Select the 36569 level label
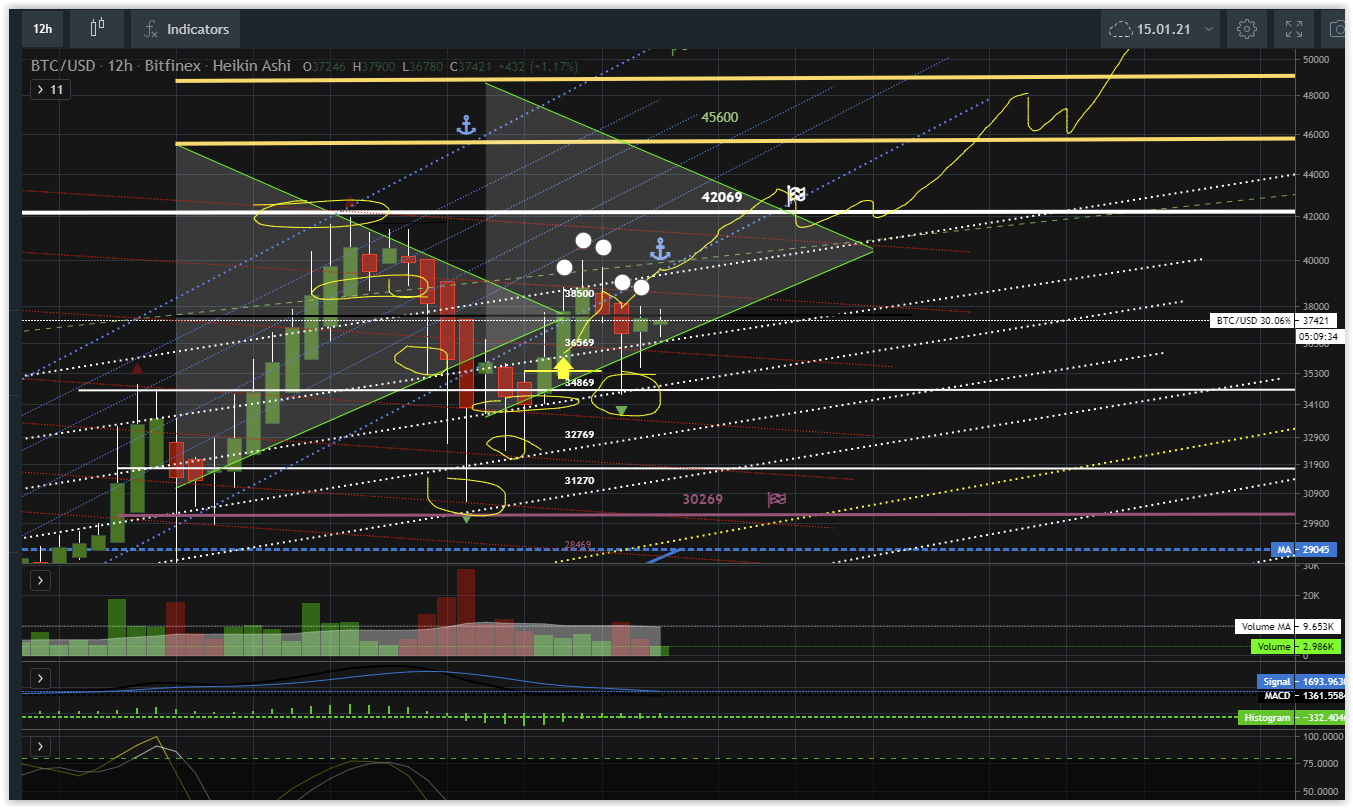Screen dimensions: 1353x808 tap(579, 342)
